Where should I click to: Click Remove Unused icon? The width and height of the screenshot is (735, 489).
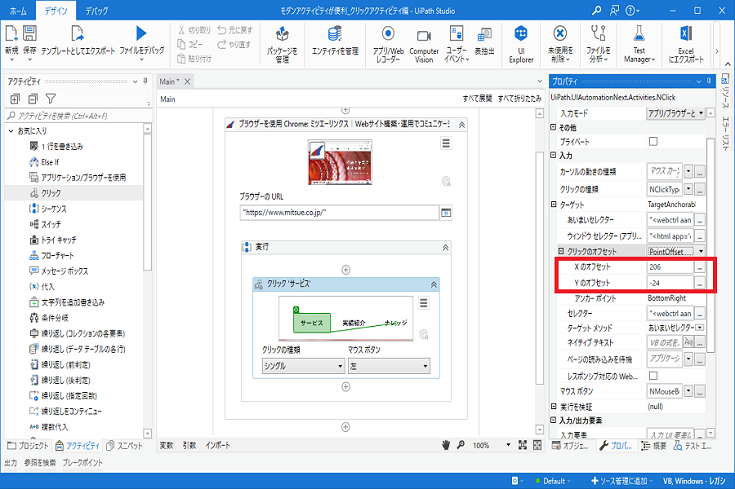[560, 34]
